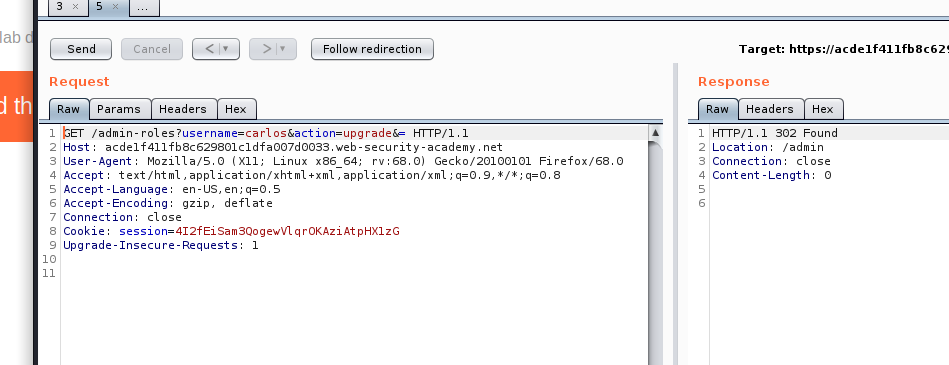Viewport: 949px width, 365px height.
Task: Click the Accept text/html header line
Action: point(312,175)
